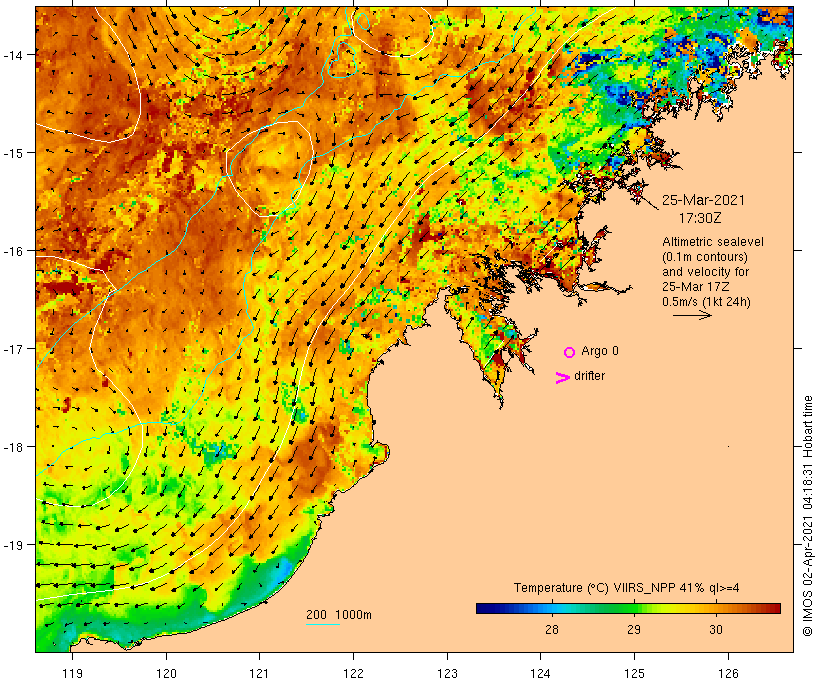
Task: Click the longitude label 124
Action: pyautogui.click(x=540, y=673)
